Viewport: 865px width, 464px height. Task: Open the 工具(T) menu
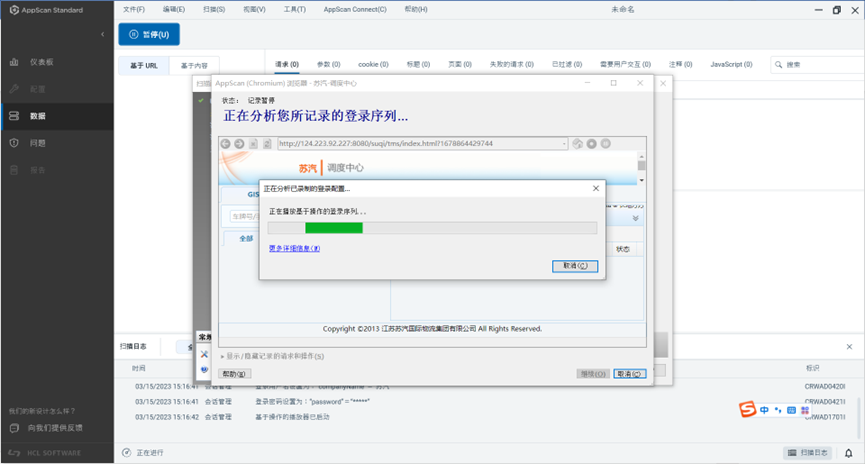[x=295, y=9]
